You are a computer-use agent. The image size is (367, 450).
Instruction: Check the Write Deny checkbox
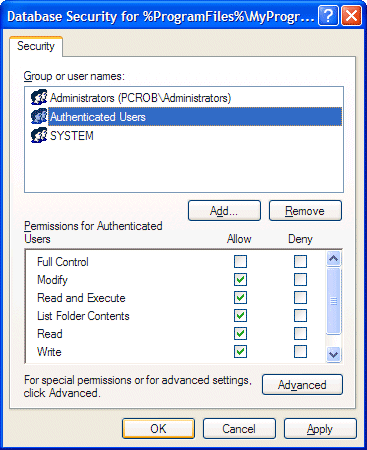tap(300, 352)
